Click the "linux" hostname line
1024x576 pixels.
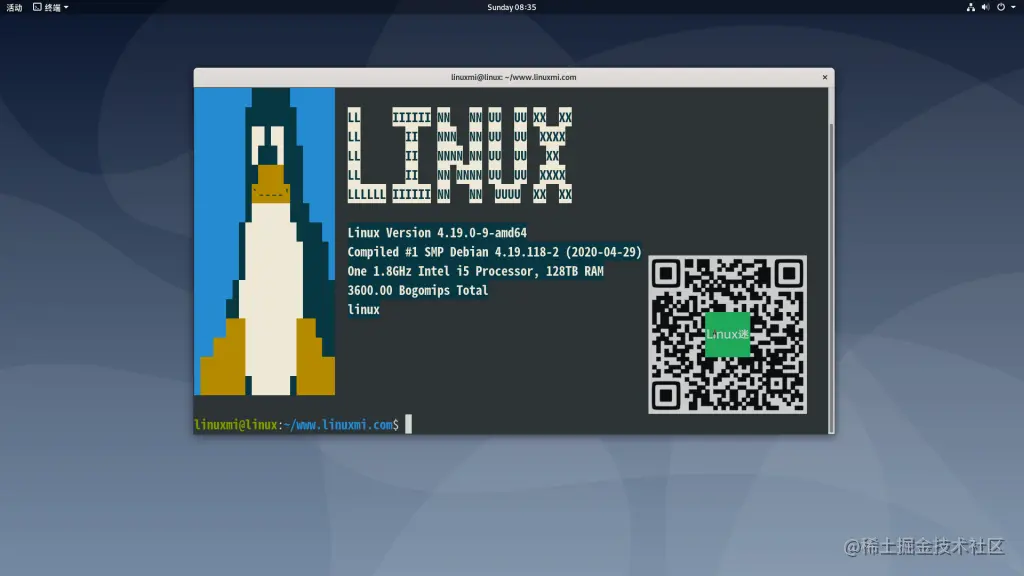363,310
